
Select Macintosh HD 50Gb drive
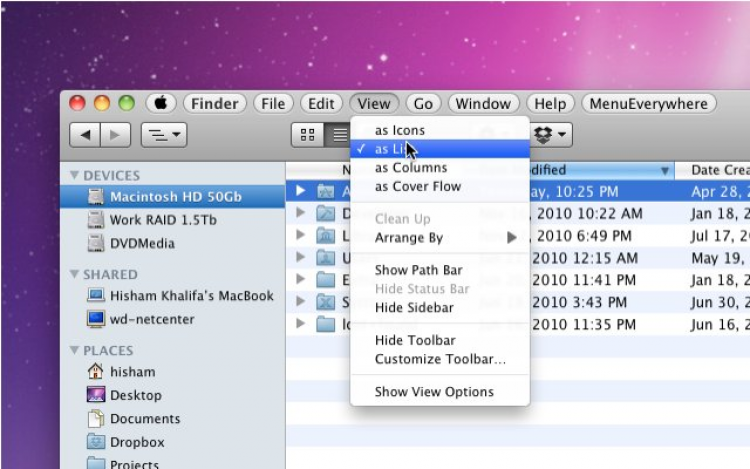pos(173,196)
